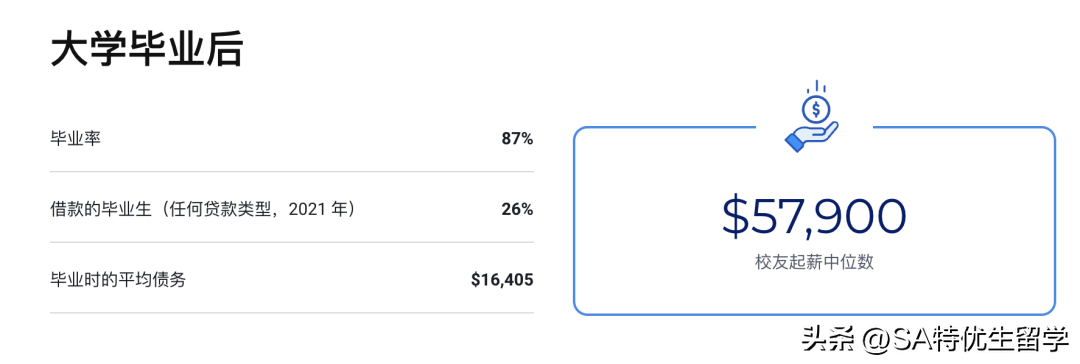Click the dollar coin symbol icon
The width and height of the screenshot is (1080, 364).
tap(816, 108)
